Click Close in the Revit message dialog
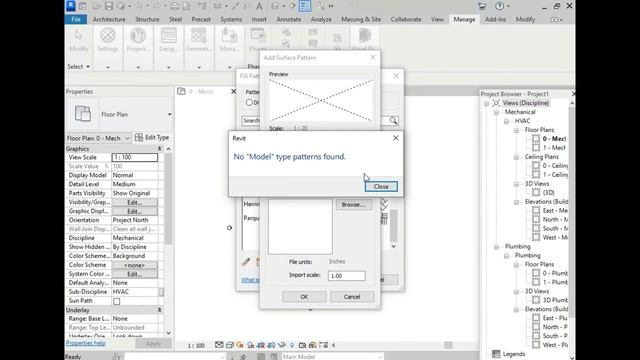 [x=381, y=187]
